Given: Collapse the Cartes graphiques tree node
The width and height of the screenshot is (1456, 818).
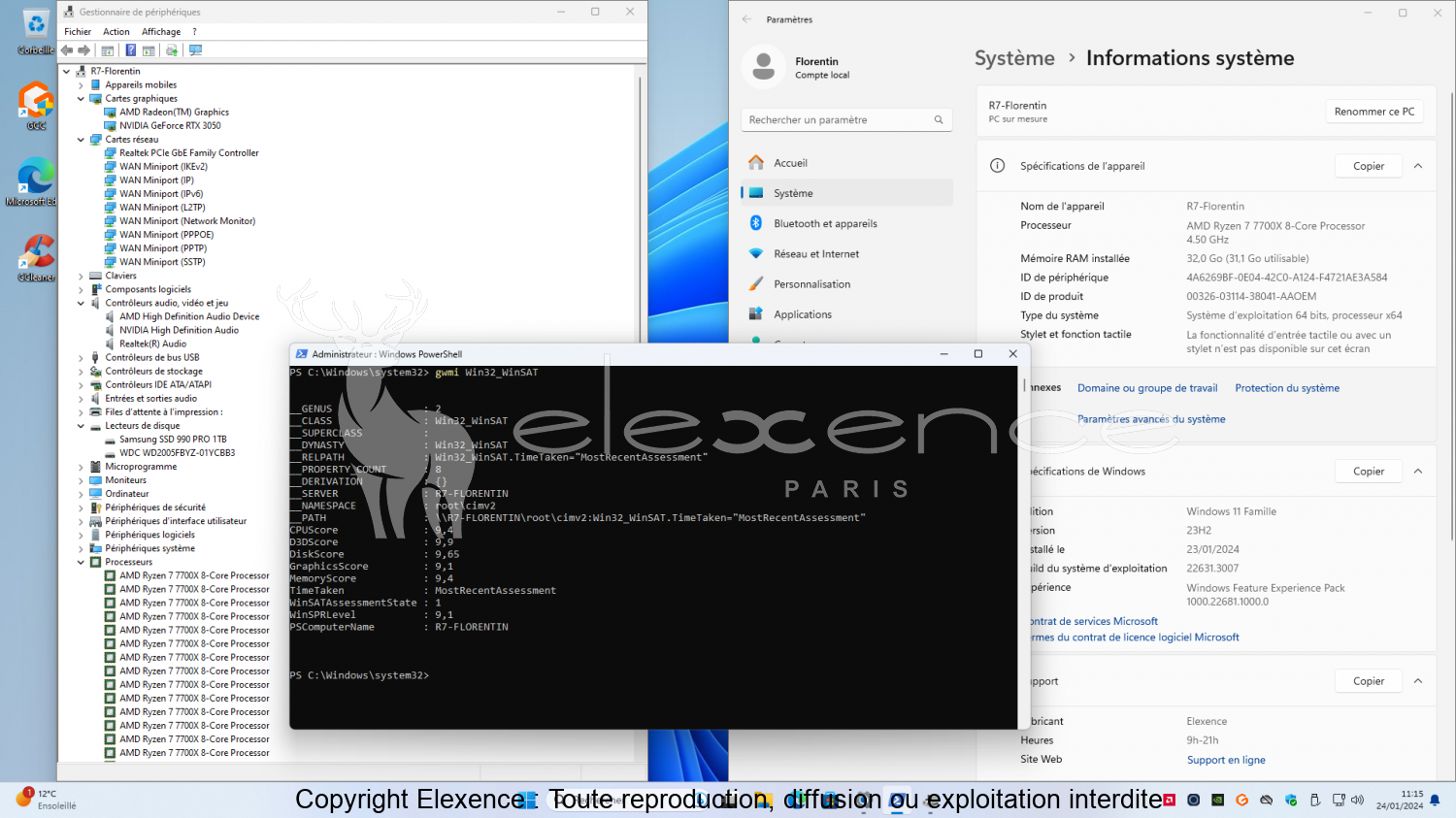Looking at the screenshot, I should [82, 99].
